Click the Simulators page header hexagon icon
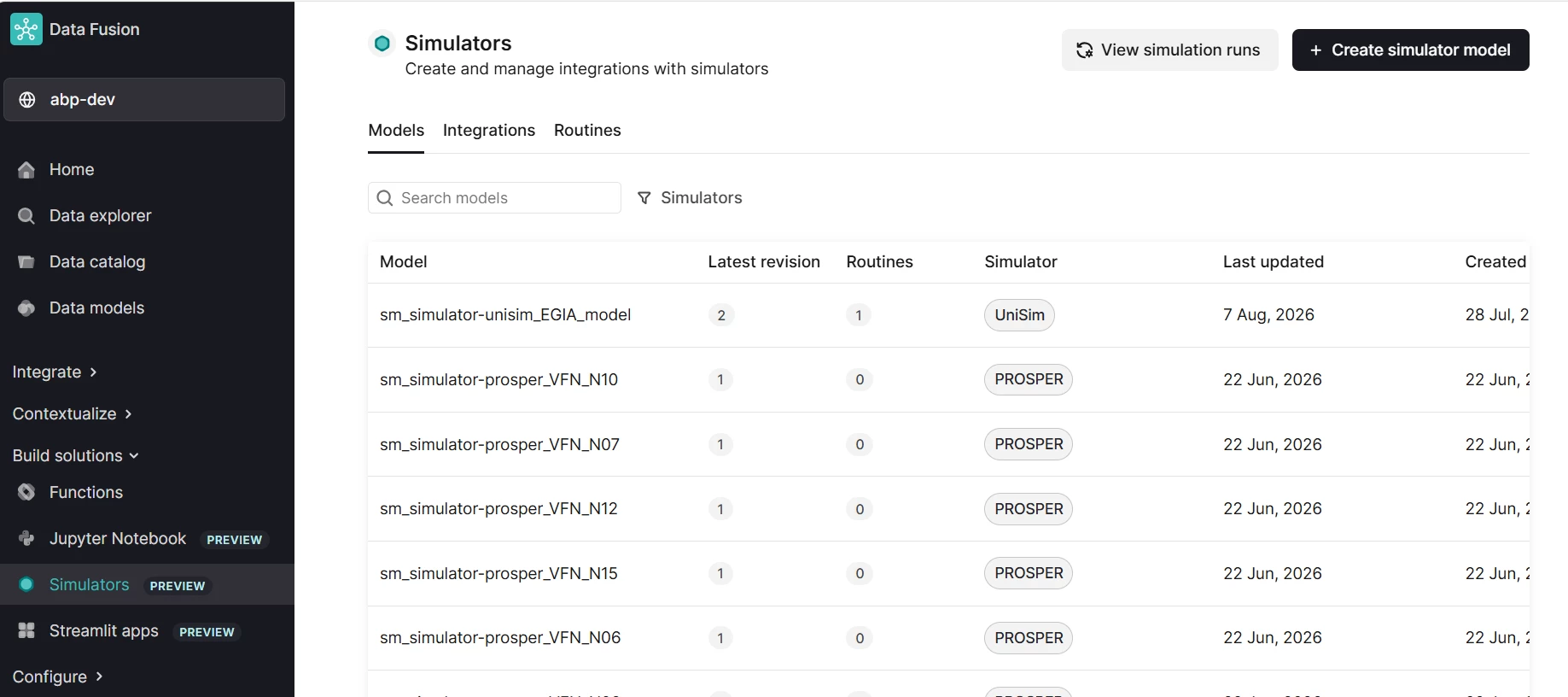The height and width of the screenshot is (697, 1568). pyautogui.click(x=382, y=43)
